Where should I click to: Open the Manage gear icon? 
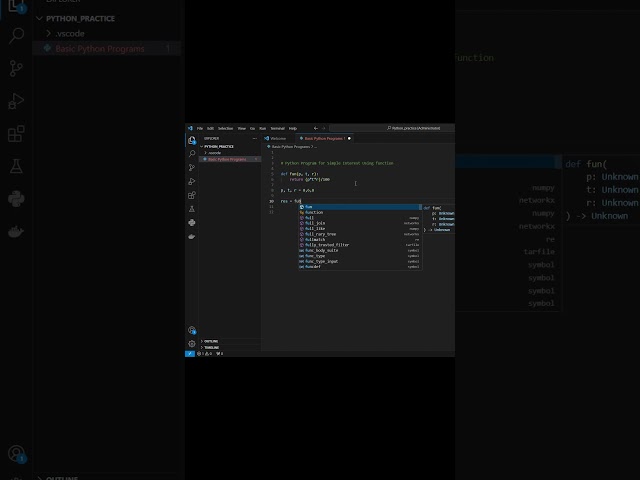point(192,343)
